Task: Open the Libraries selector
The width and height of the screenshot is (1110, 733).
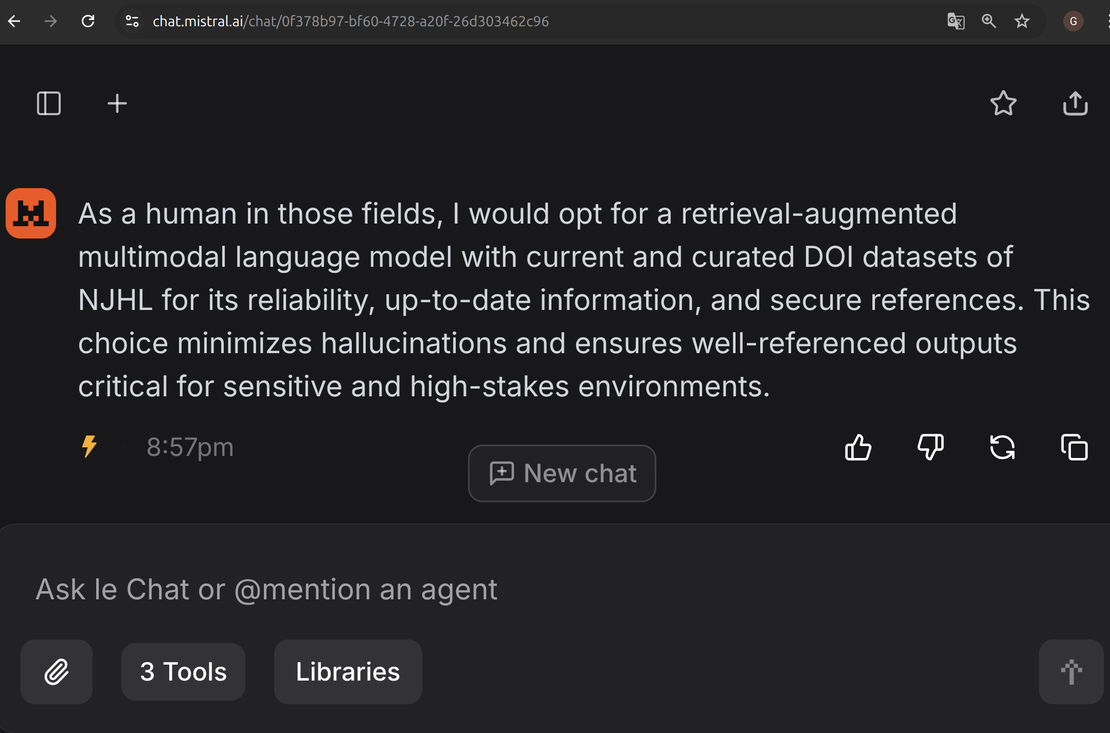Action: (x=348, y=671)
